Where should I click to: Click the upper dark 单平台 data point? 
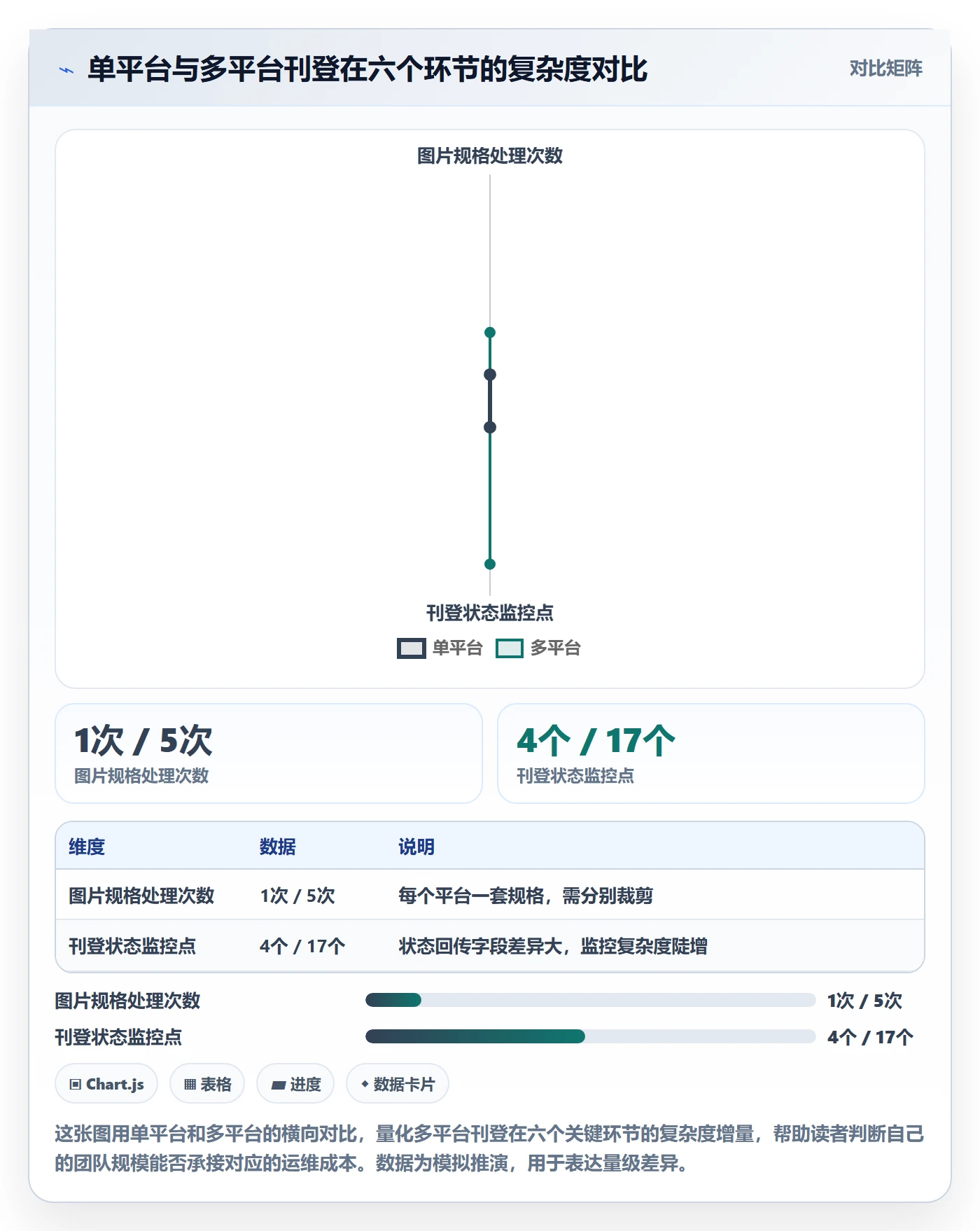(x=490, y=375)
